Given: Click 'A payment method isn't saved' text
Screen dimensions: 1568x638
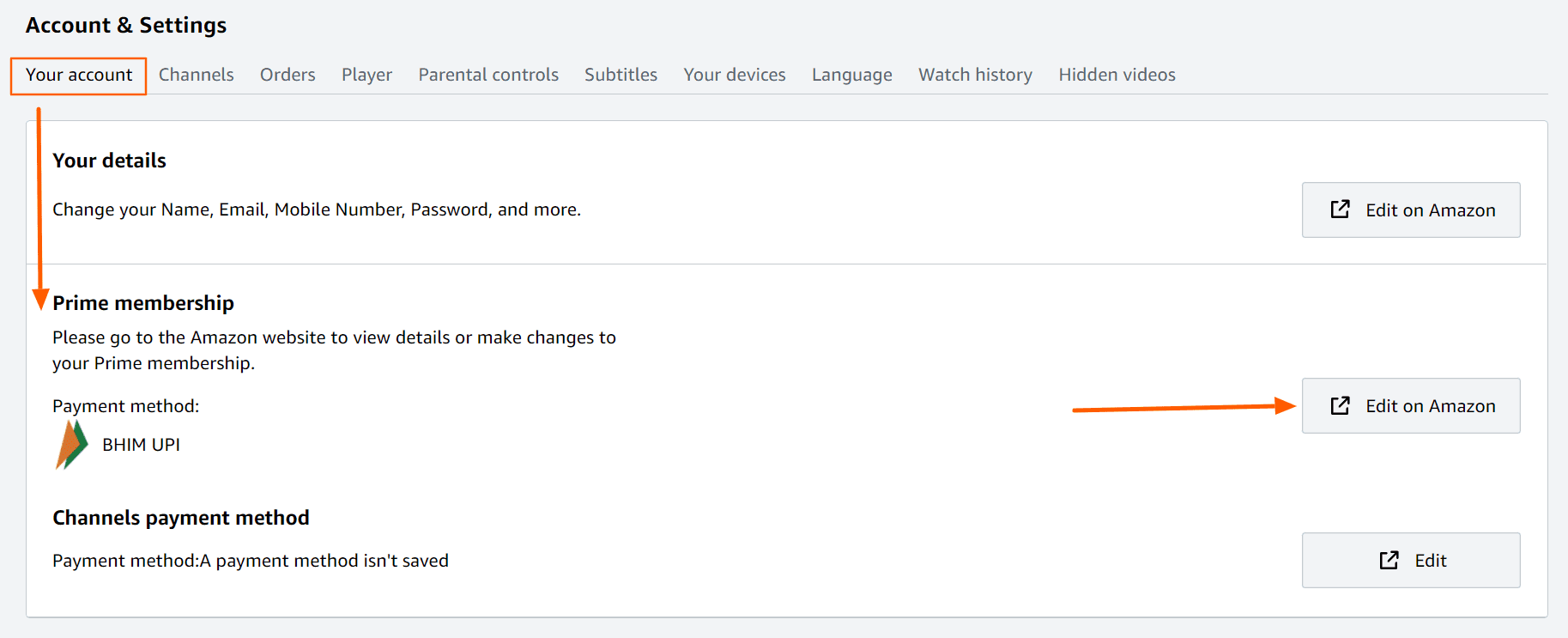Looking at the screenshot, I should tap(324, 561).
